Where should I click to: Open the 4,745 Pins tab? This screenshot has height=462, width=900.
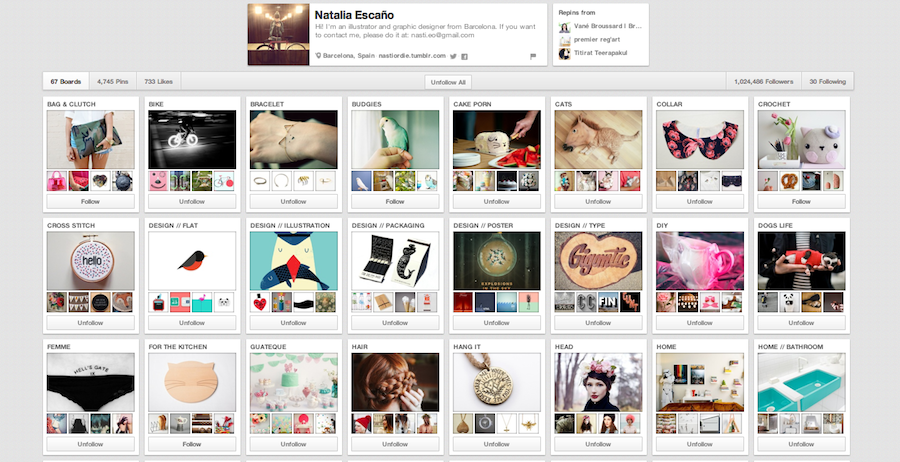[112, 81]
